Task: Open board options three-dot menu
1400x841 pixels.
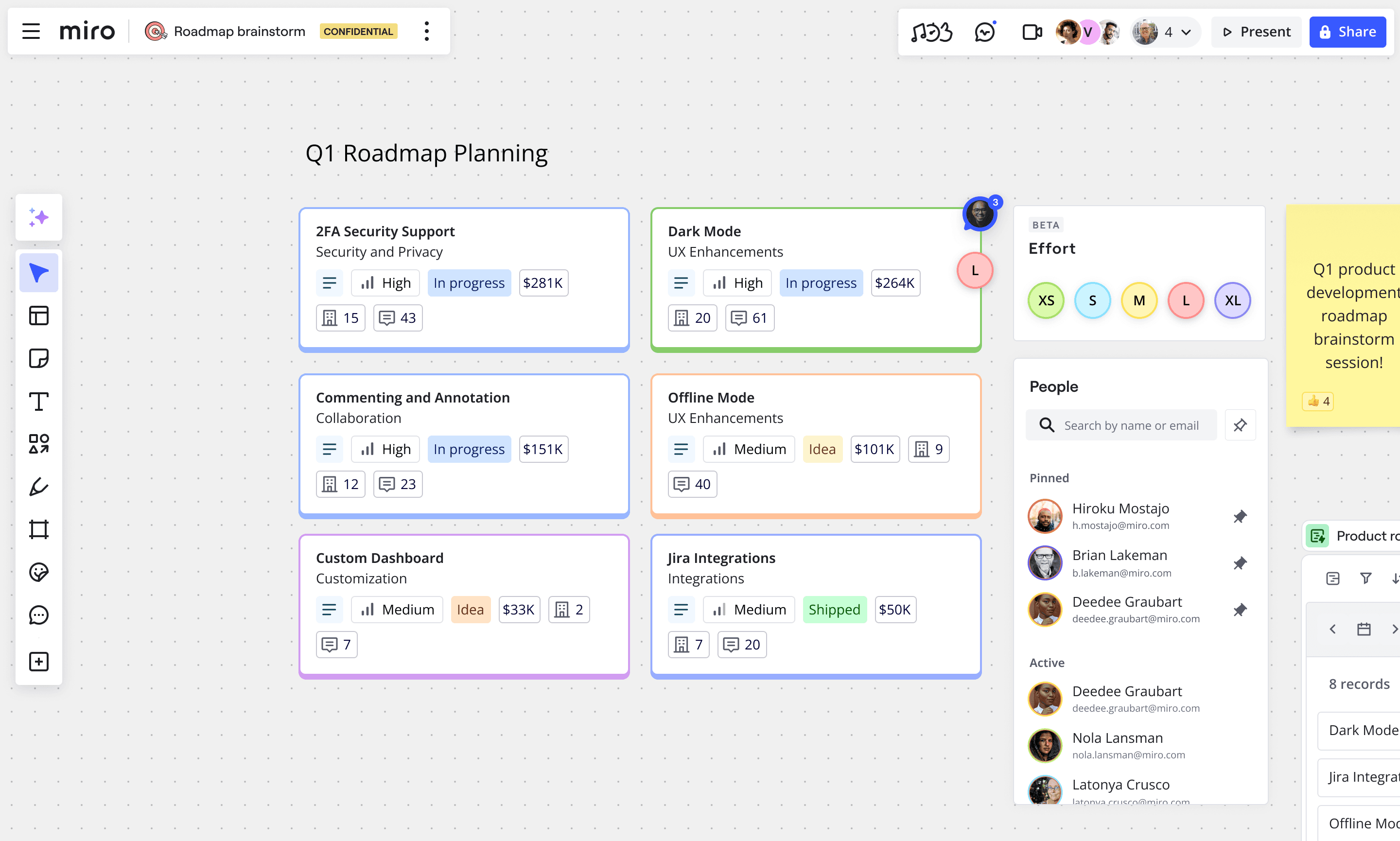Action: (427, 31)
